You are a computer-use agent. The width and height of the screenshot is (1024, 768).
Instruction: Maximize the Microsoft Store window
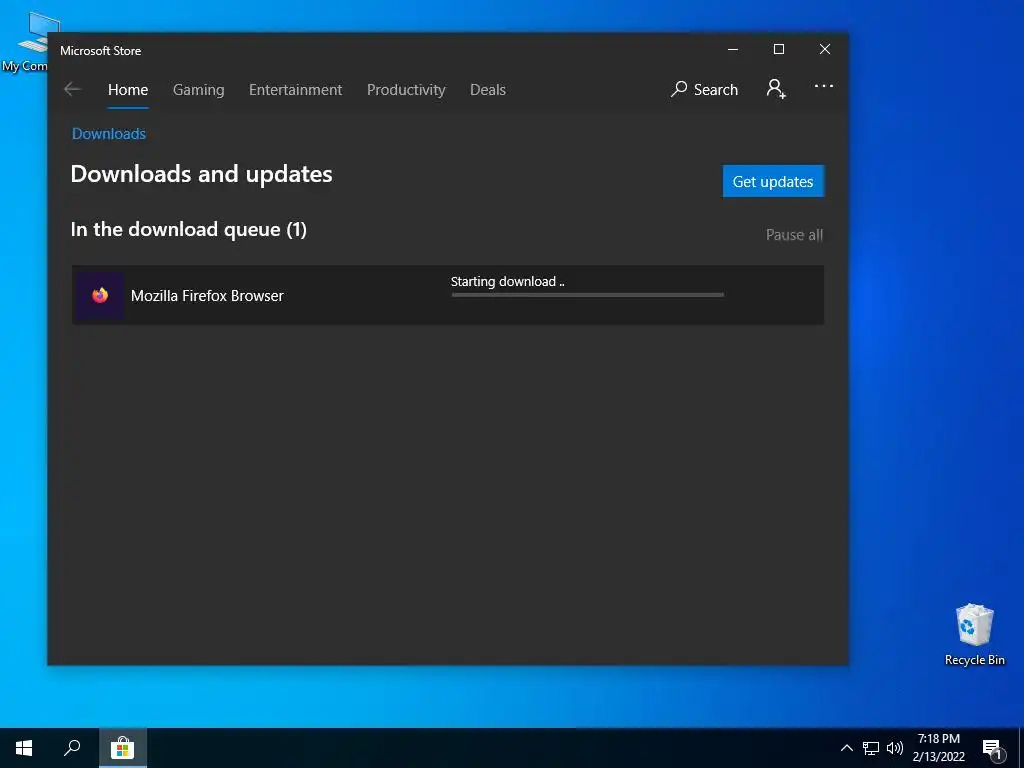click(x=778, y=50)
